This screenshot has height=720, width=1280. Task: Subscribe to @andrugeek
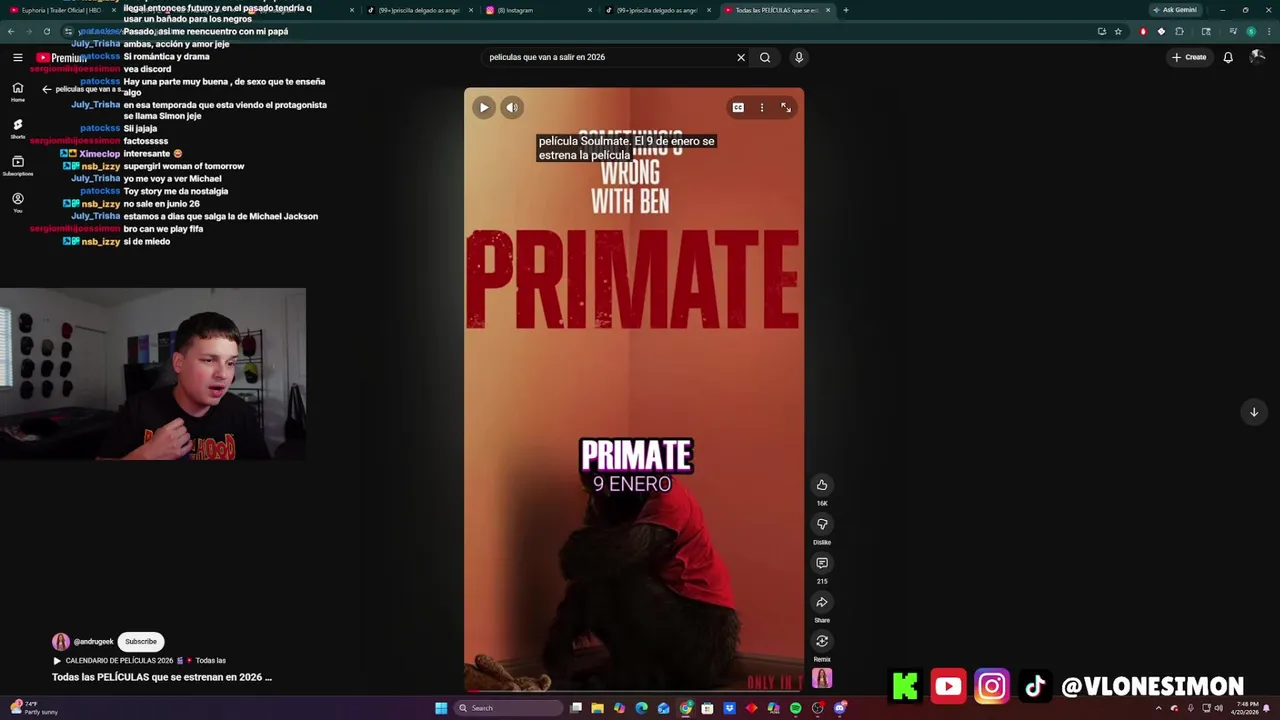[x=141, y=642]
